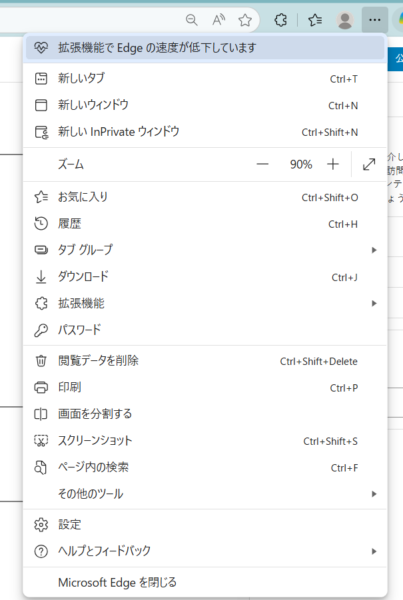Click the download arrow icon
The width and height of the screenshot is (403, 600).
[x=41, y=277]
